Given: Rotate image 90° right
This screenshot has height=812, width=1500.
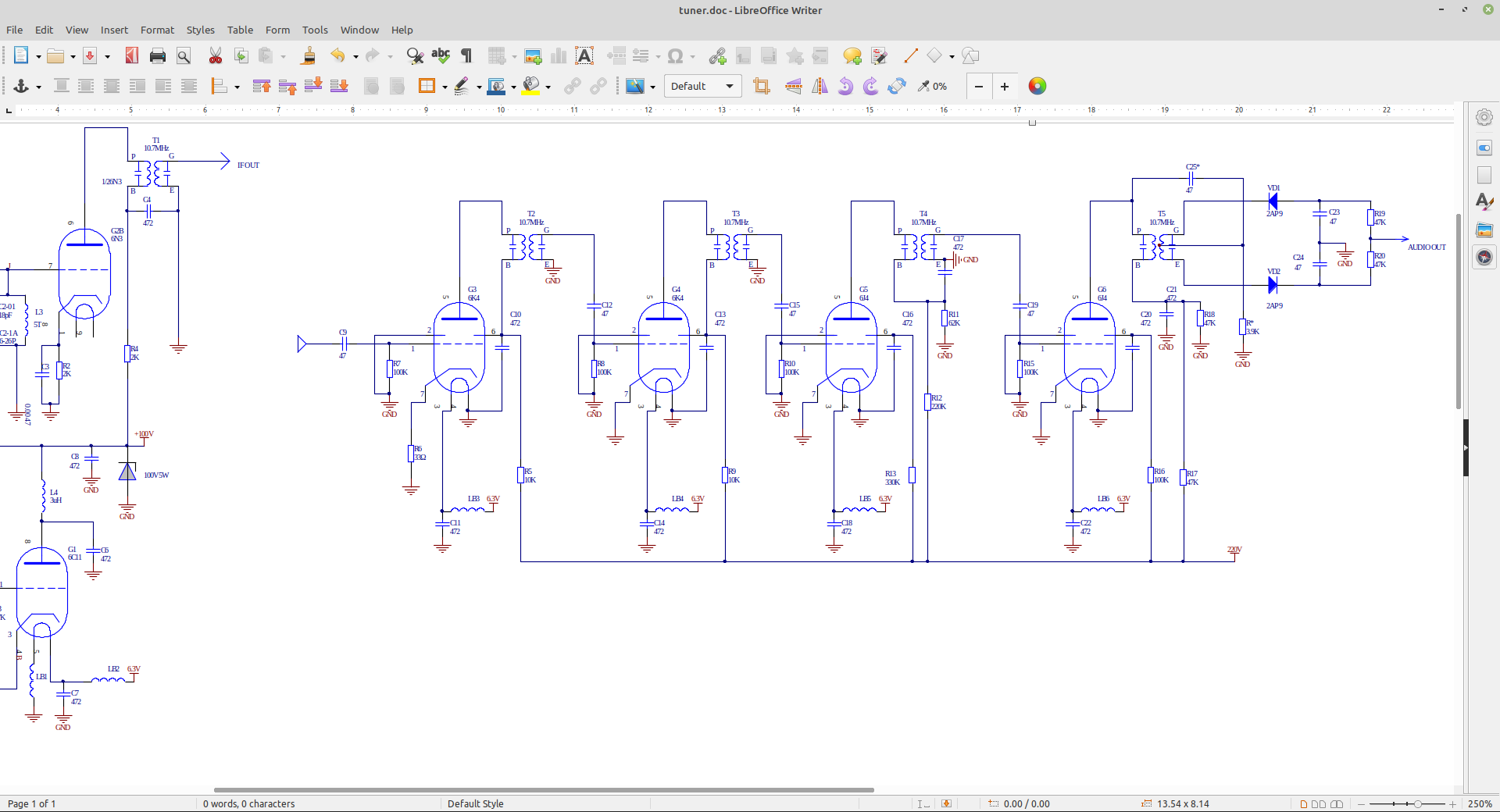Looking at the screenshot, I should [871, 86].
